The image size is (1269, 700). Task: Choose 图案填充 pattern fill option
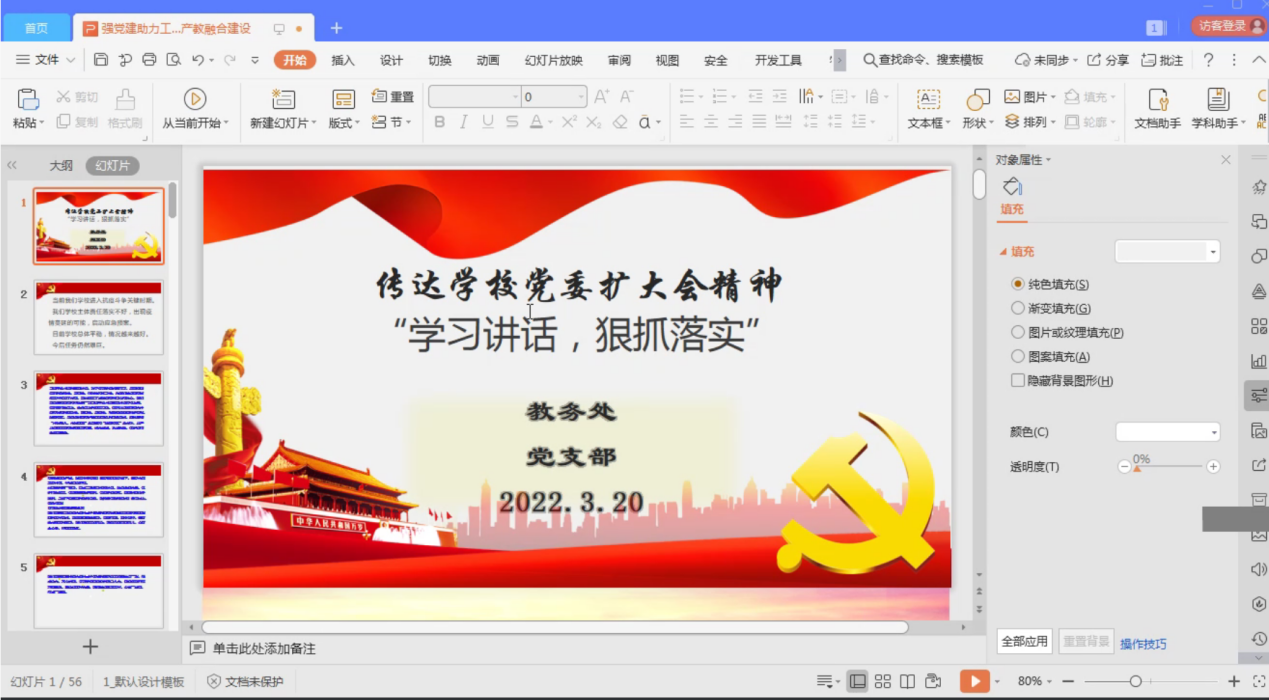point(1018,357)
